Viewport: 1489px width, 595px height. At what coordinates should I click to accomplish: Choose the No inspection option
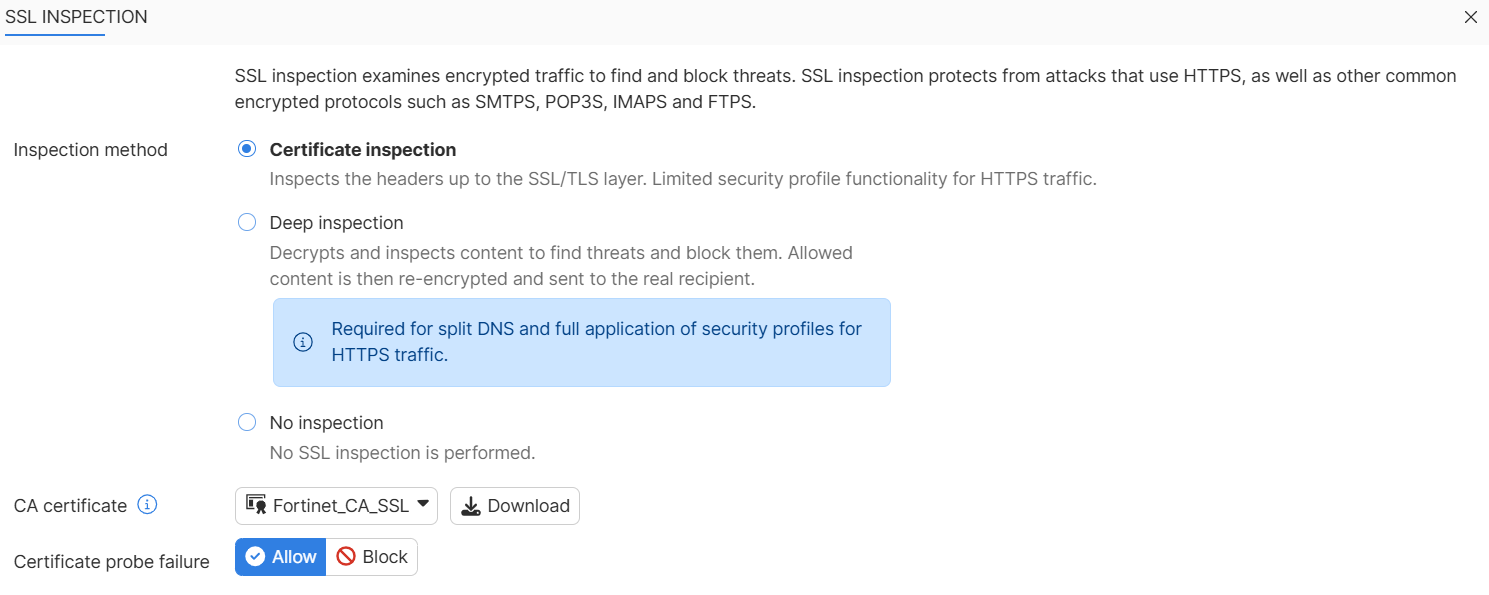[x=246, y=422]
